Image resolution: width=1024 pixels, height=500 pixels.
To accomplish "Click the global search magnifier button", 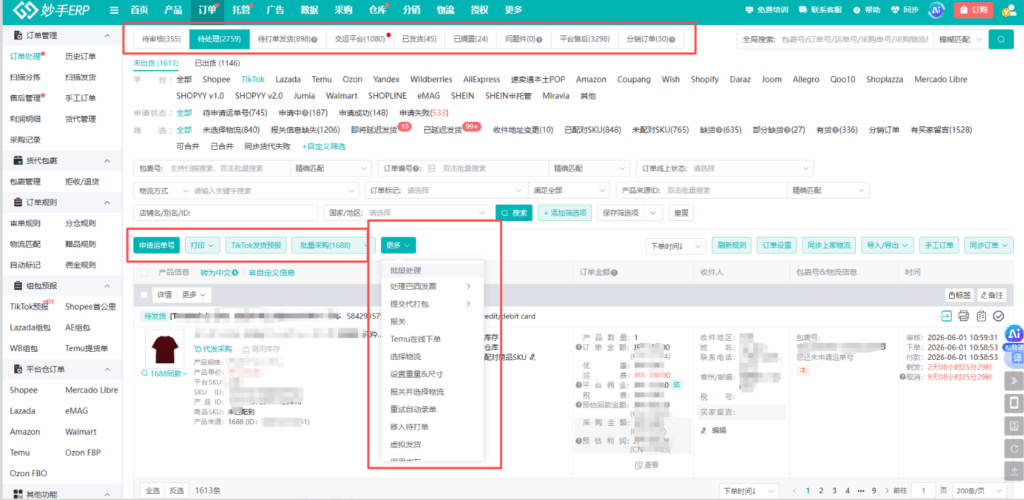I will [x=1000, y=39].
